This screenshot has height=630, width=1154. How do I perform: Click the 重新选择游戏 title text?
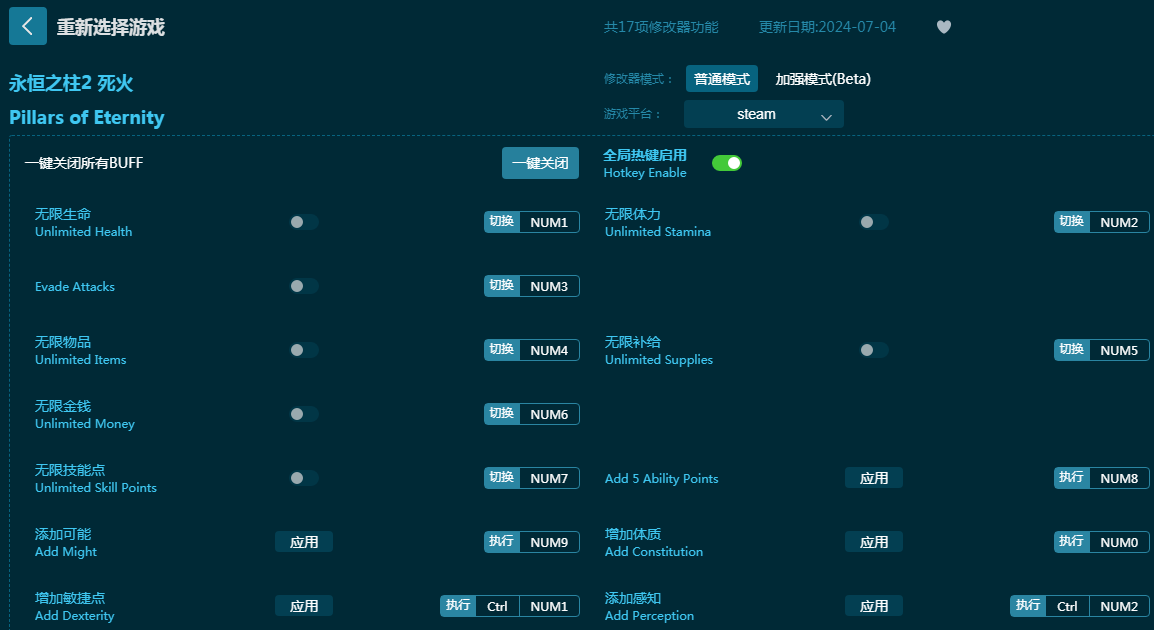coord(110,27)
